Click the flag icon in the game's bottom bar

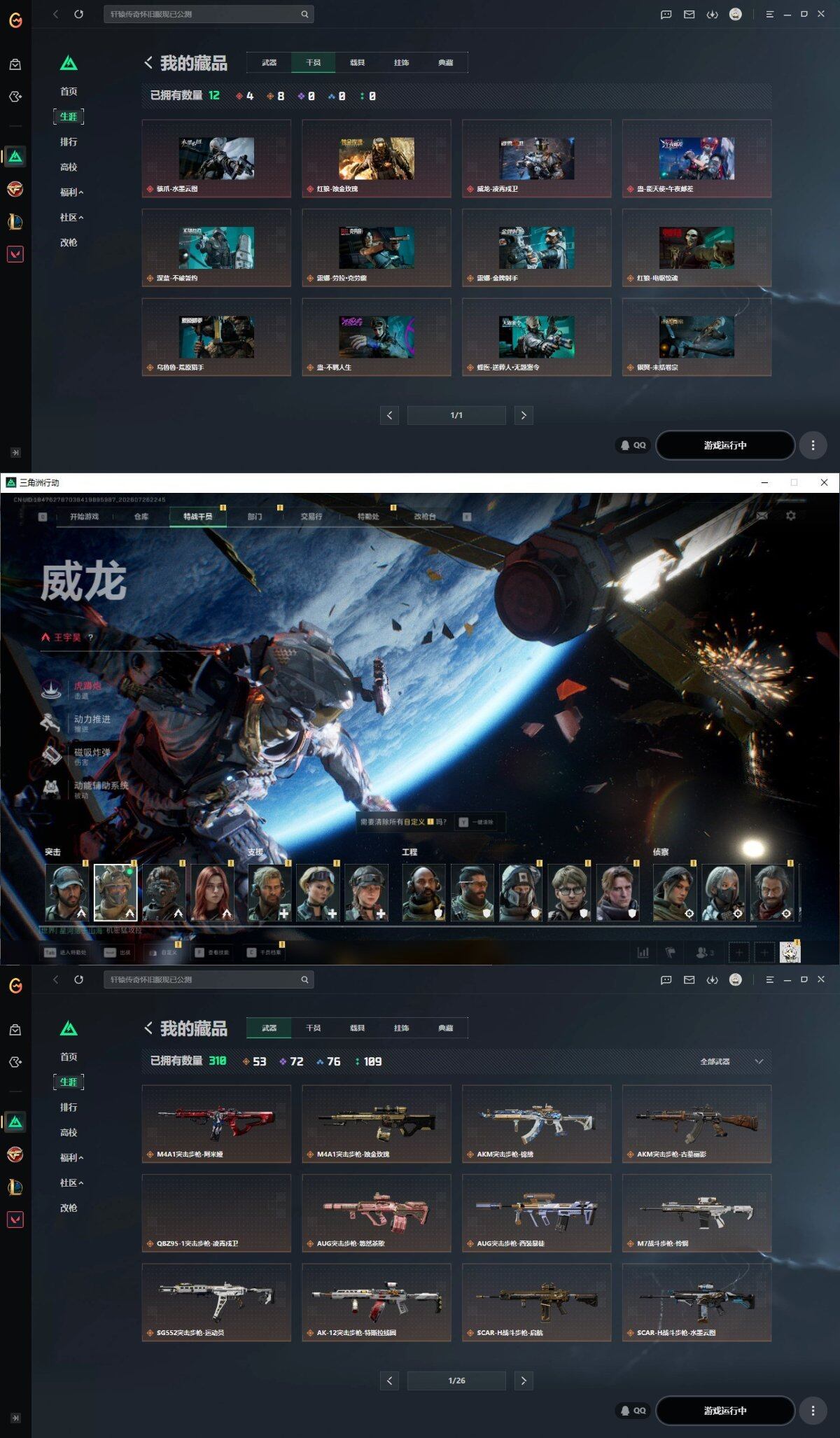pyautogui.click(x=671, y=952)
